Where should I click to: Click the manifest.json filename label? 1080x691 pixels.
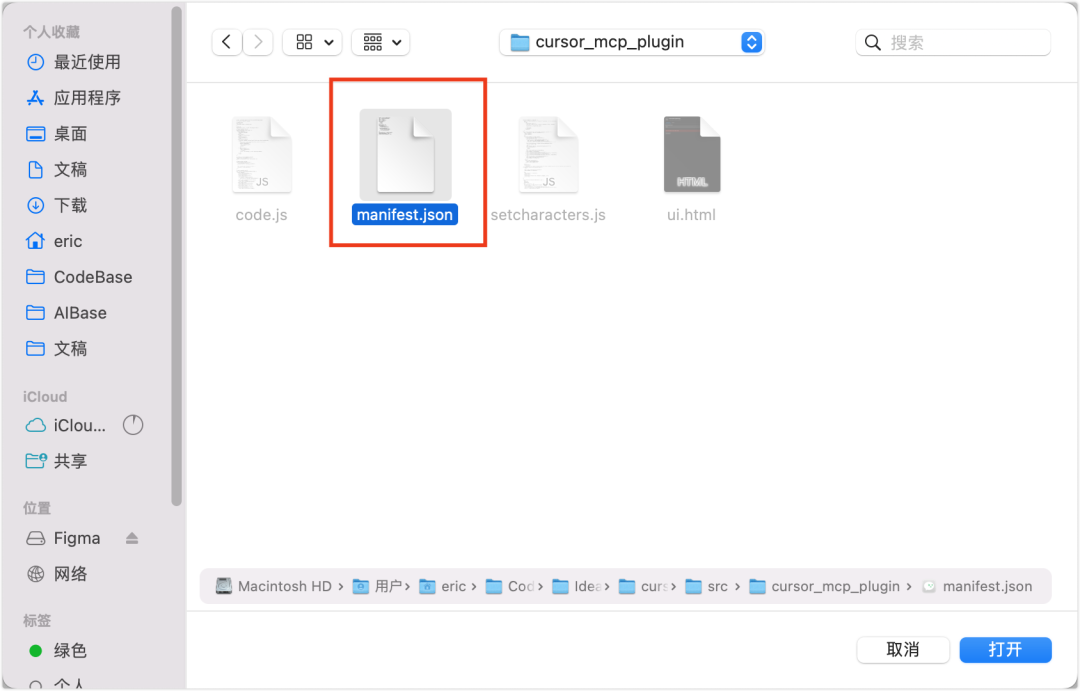click(405, 215)
